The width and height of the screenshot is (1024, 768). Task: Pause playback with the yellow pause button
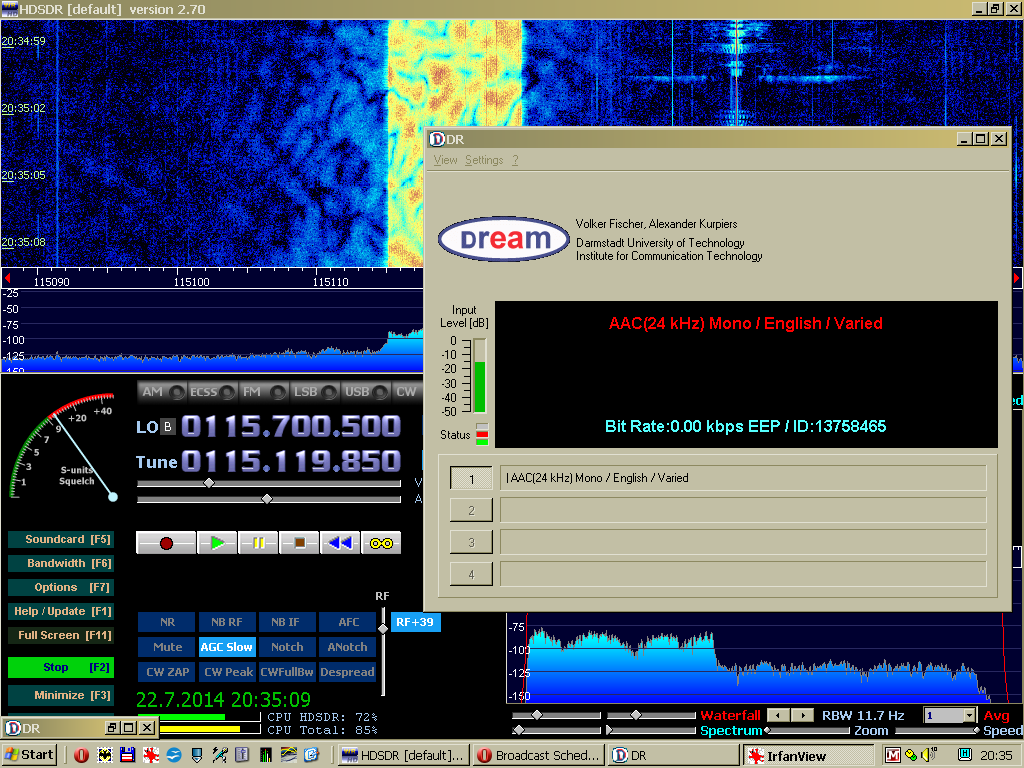tap(258, 543)
